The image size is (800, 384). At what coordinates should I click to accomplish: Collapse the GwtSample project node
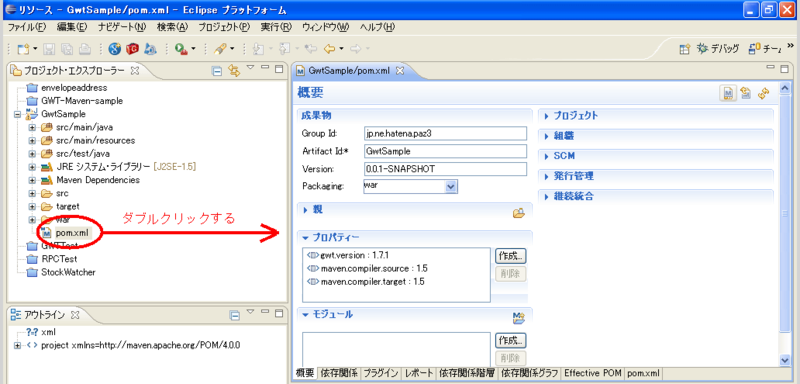(17, 114)
